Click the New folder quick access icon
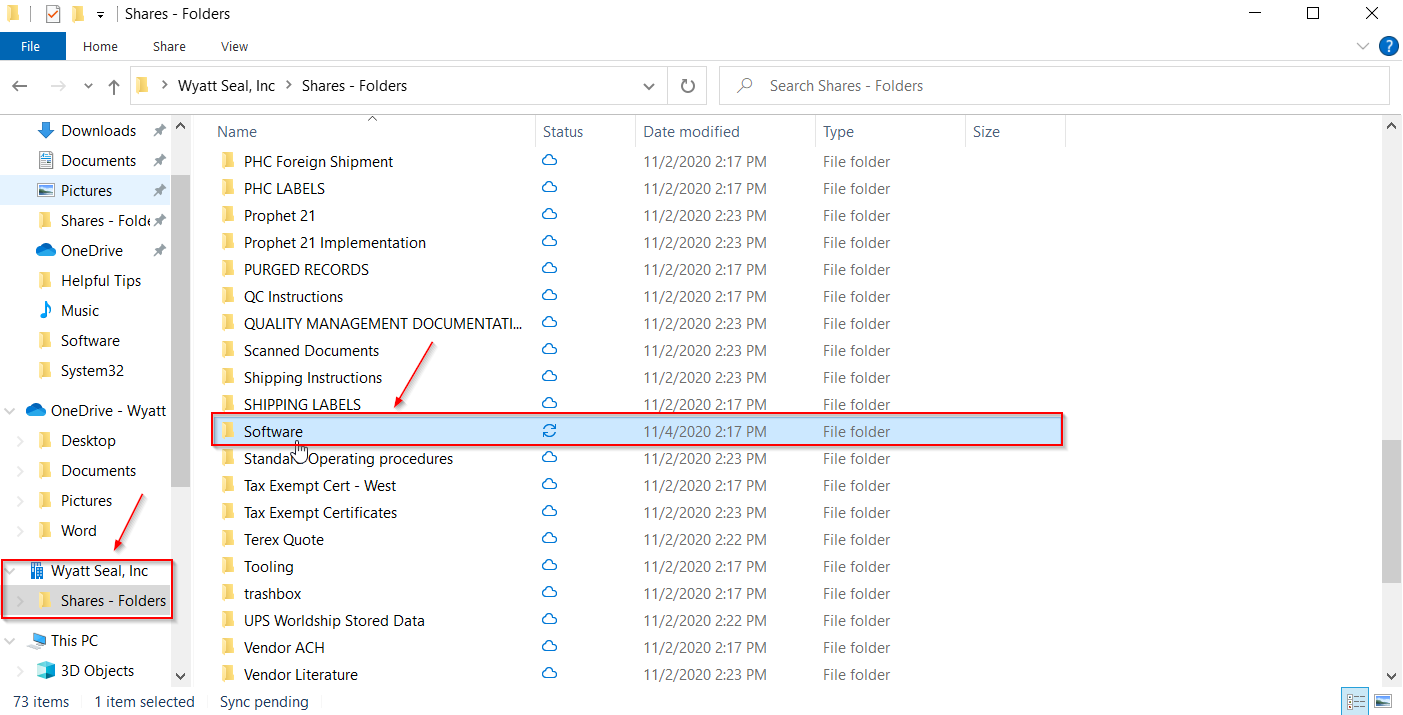This screenshot has height=715, width=1403. click(77, 14)
